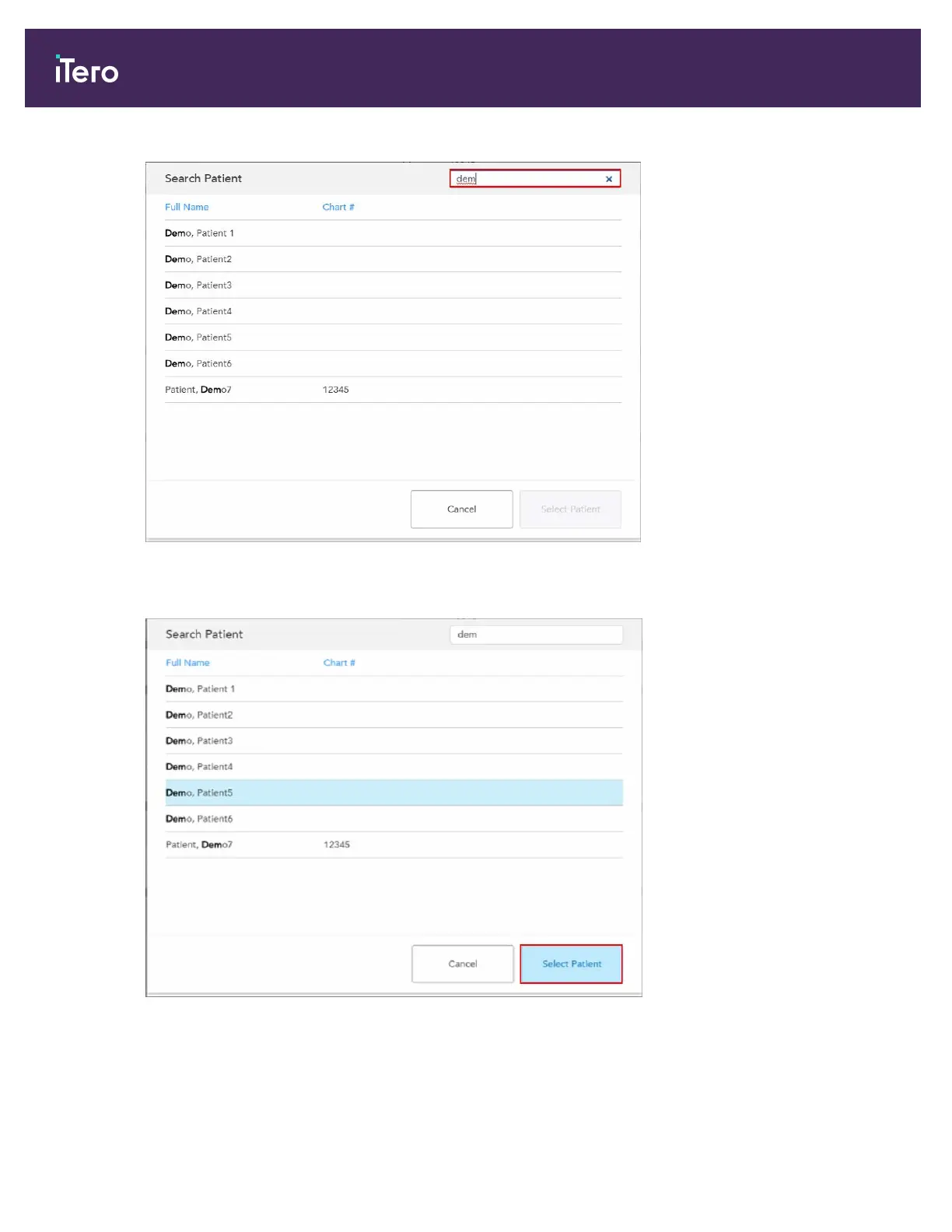Sort by Full Name in upper dialog
952x1232 pixels.
[x=187, y=207]
